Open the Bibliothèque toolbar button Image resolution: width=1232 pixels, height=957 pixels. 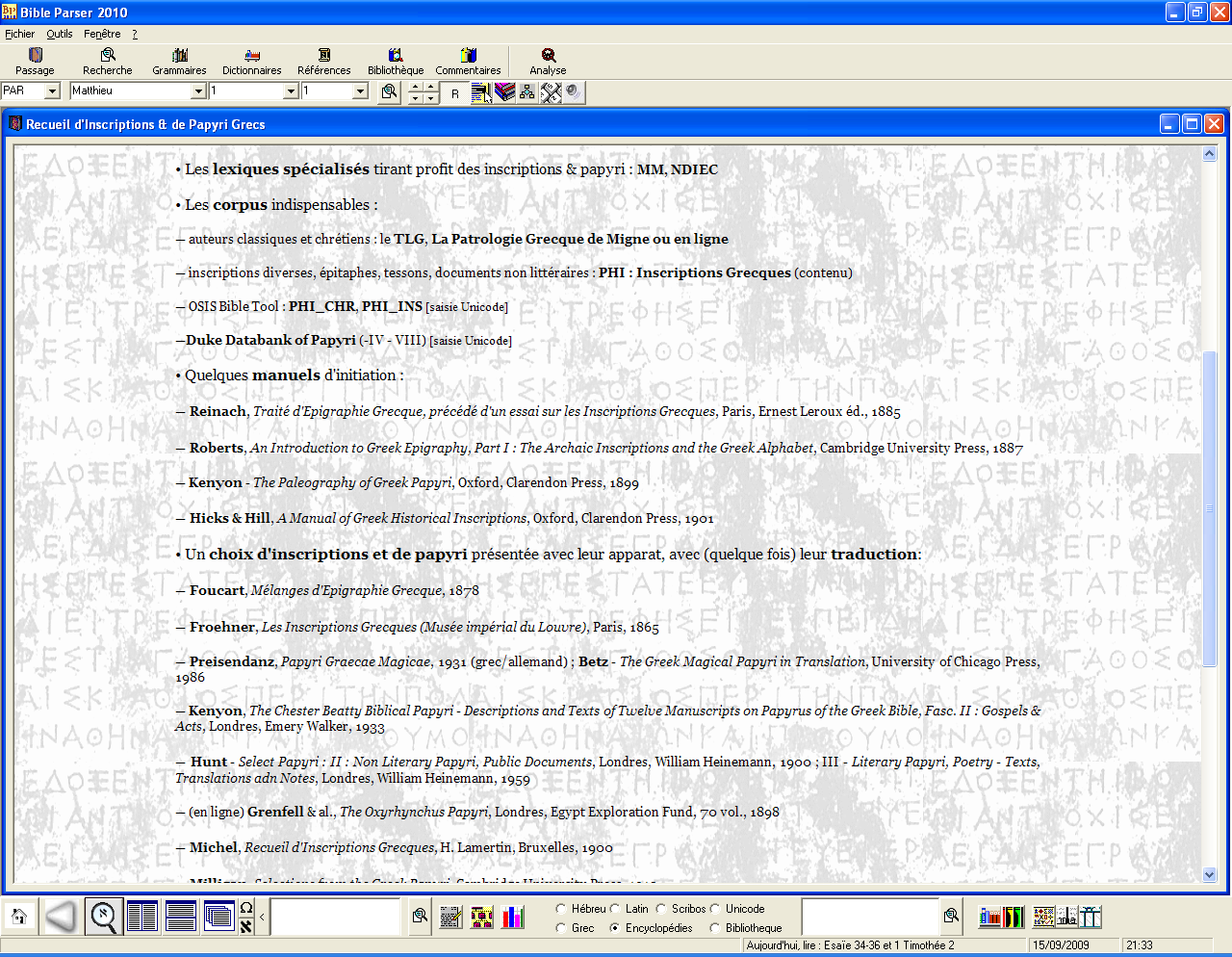pyautogui.click(x=396, y=62)
